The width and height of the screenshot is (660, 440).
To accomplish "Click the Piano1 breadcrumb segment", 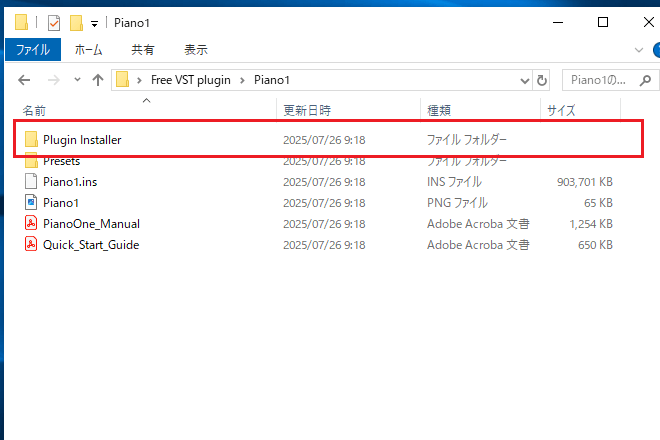I will click(272, 80).
